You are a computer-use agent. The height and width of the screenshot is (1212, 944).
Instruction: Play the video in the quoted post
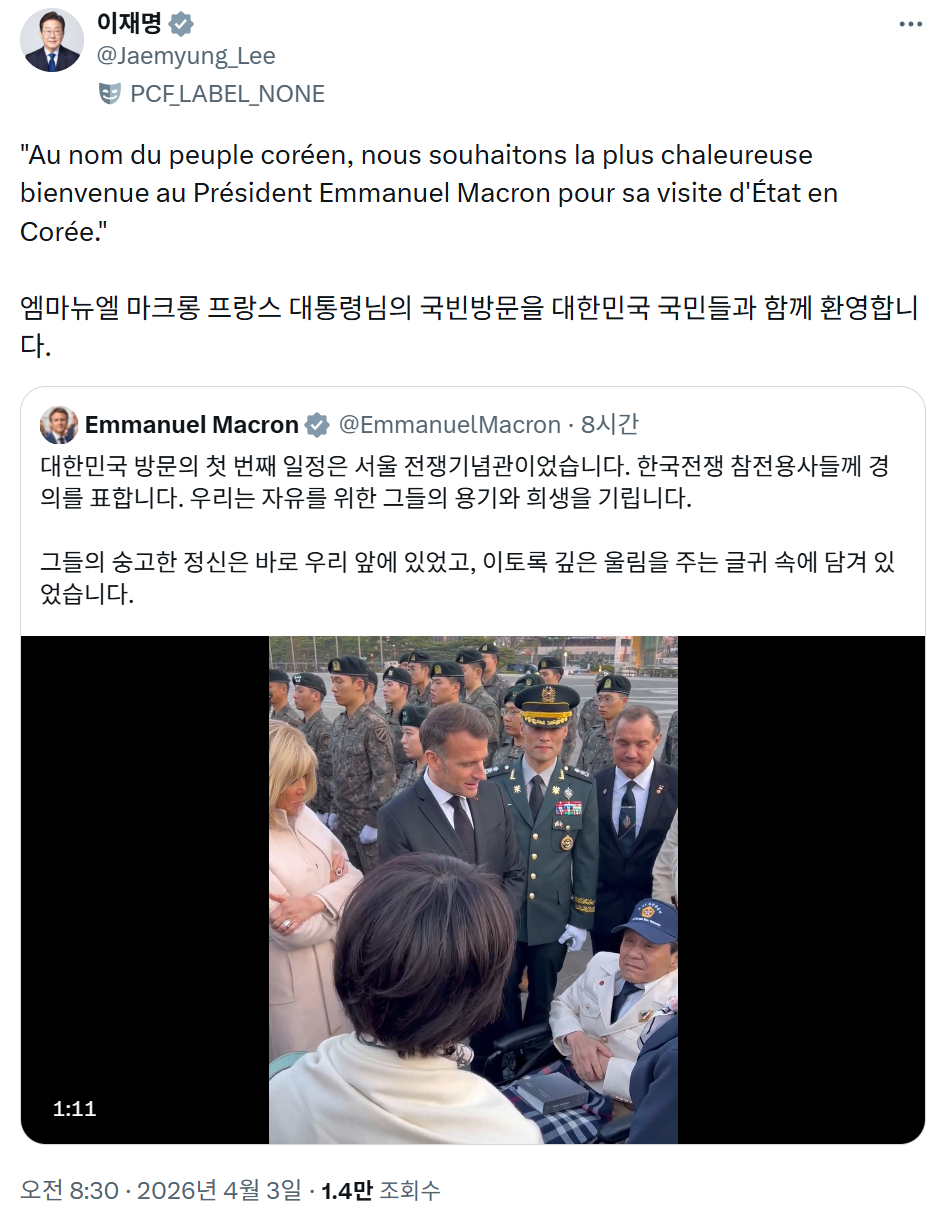click(x=473, y=890)
